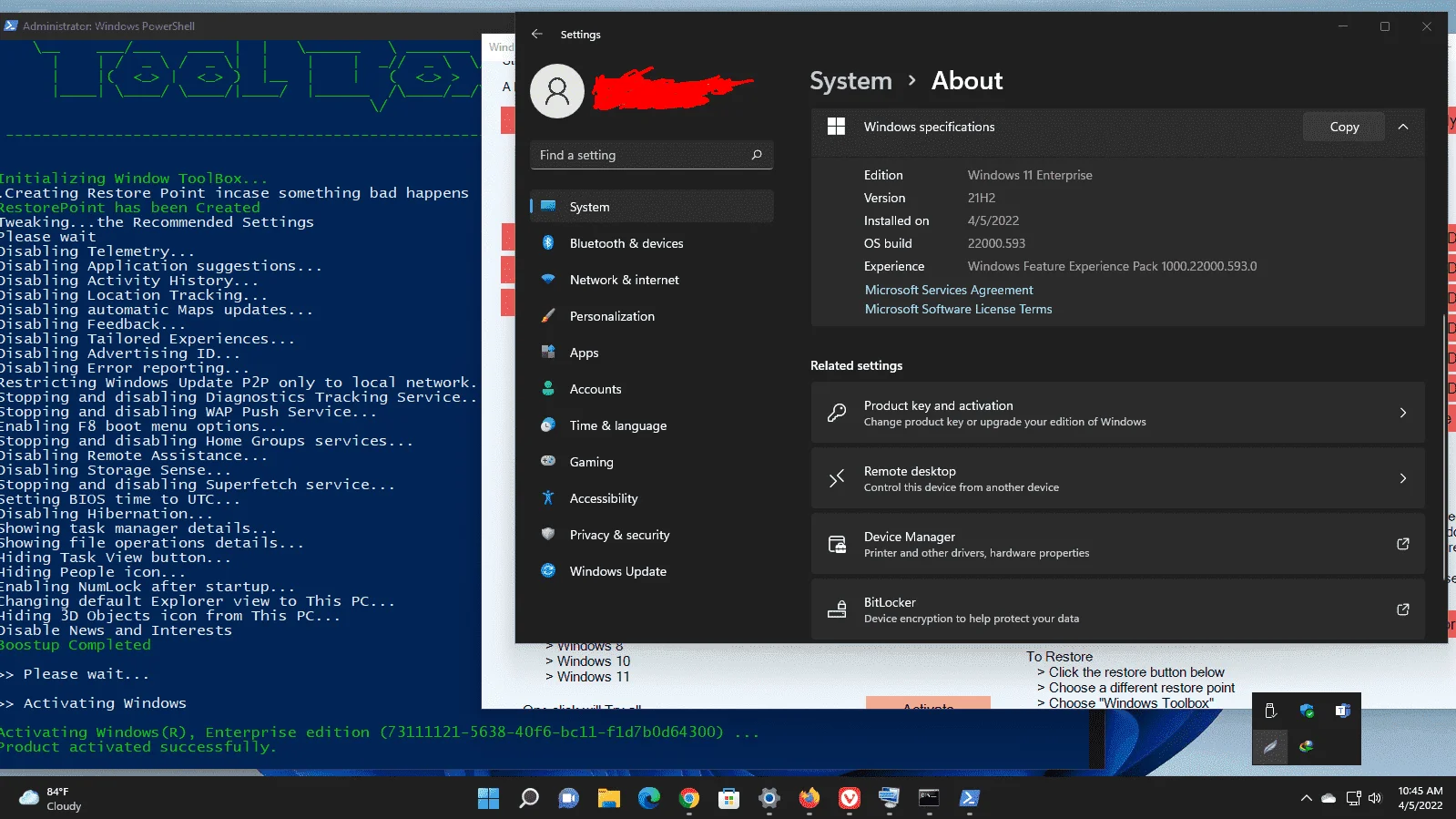Click '> Windows 11' in background window
The width and height of the screenshot is (1456, 819).
[x=587, y=677]
